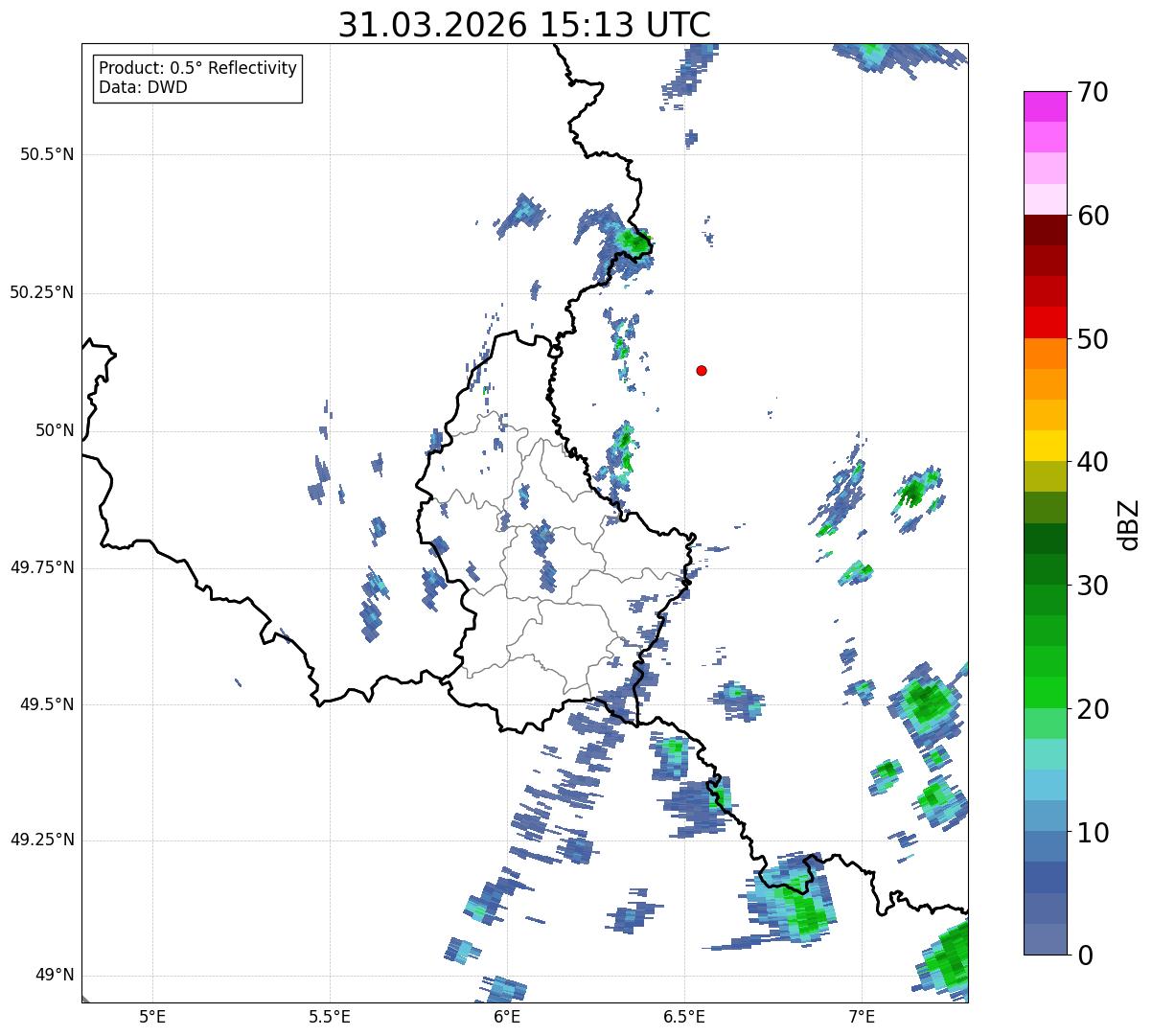This screenshot has height=1036, width=1152.
Task: Click the latitude label 49.75°N
Action: [x=42, y=567]
